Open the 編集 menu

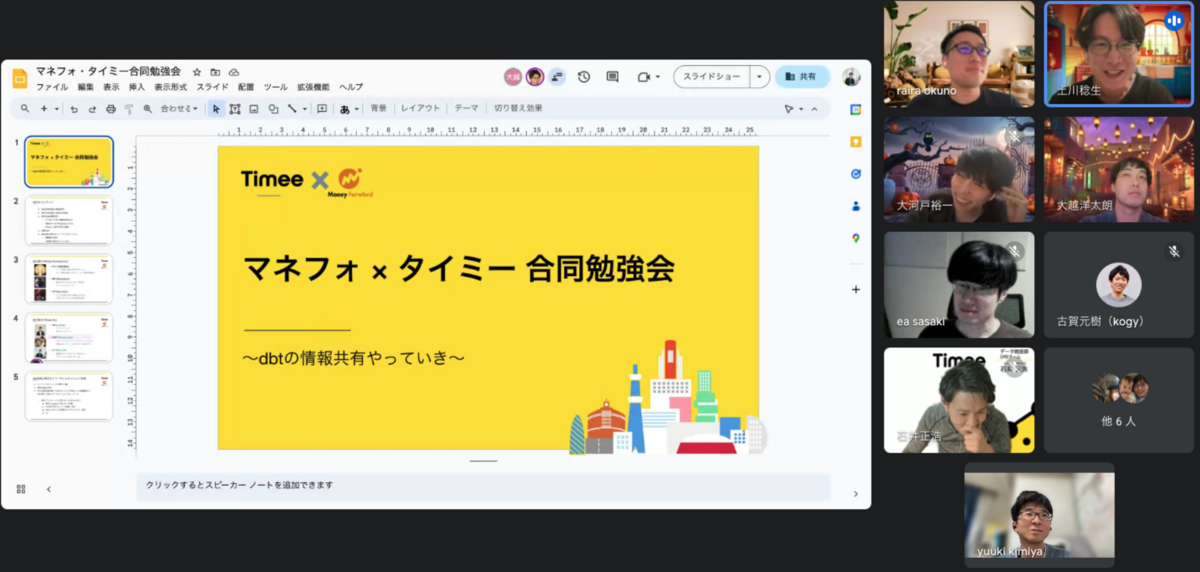pos(86,87)
